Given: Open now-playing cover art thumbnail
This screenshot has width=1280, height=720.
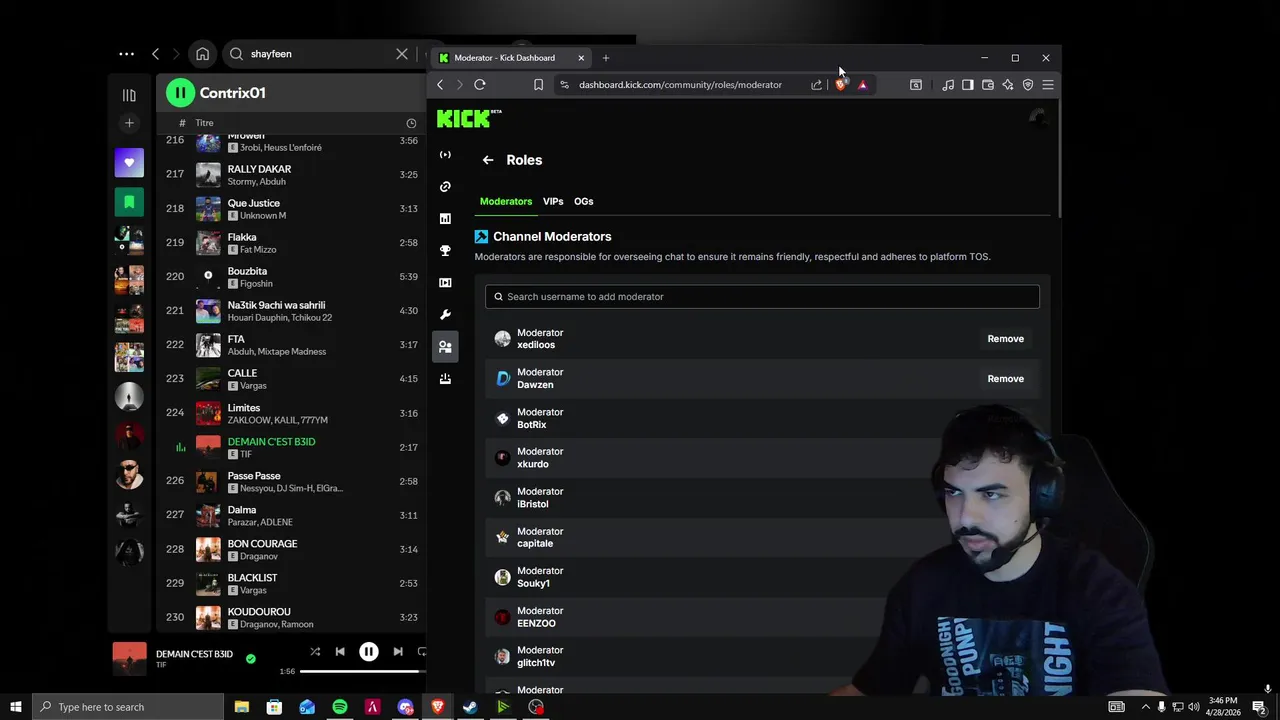Looking at the screenshot, I should click(129, 658).
